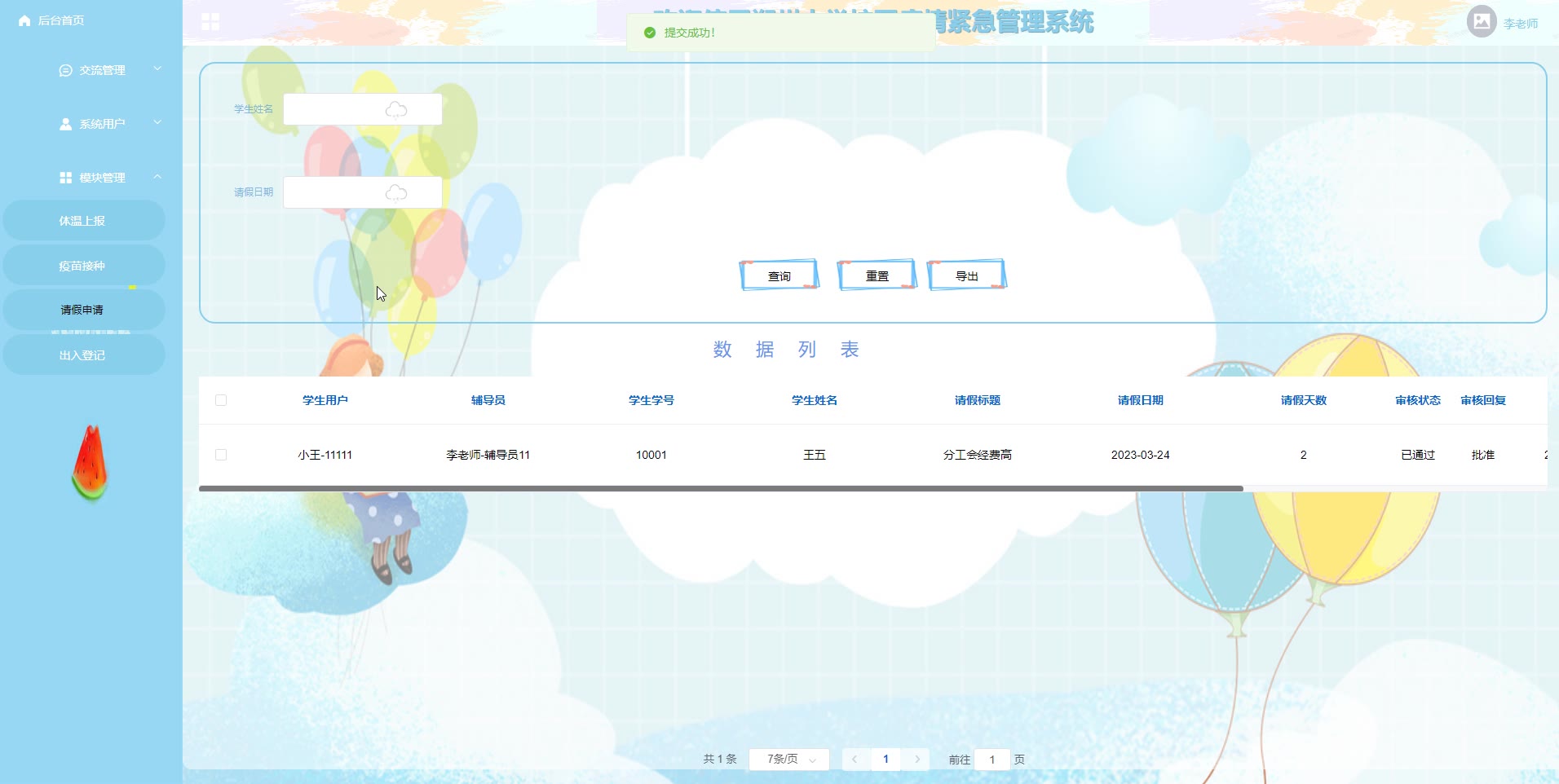1559x784 pixels.
Task: Open the 后台首页 home icon
Action: [x=24, y=20]
